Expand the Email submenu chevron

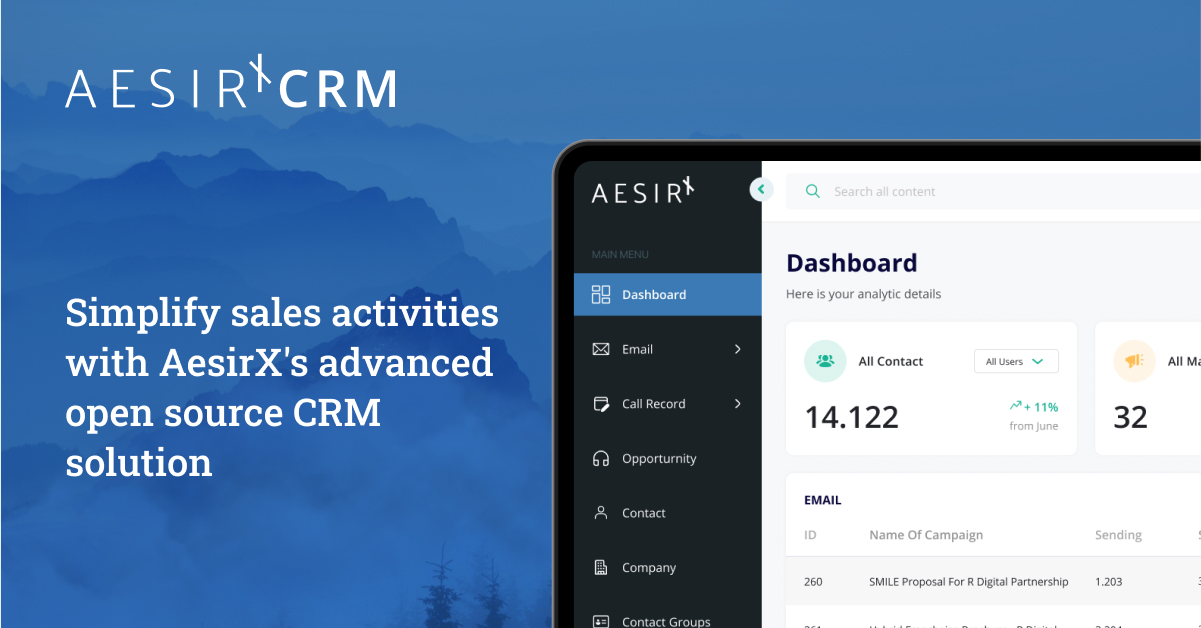click(738, 349)
